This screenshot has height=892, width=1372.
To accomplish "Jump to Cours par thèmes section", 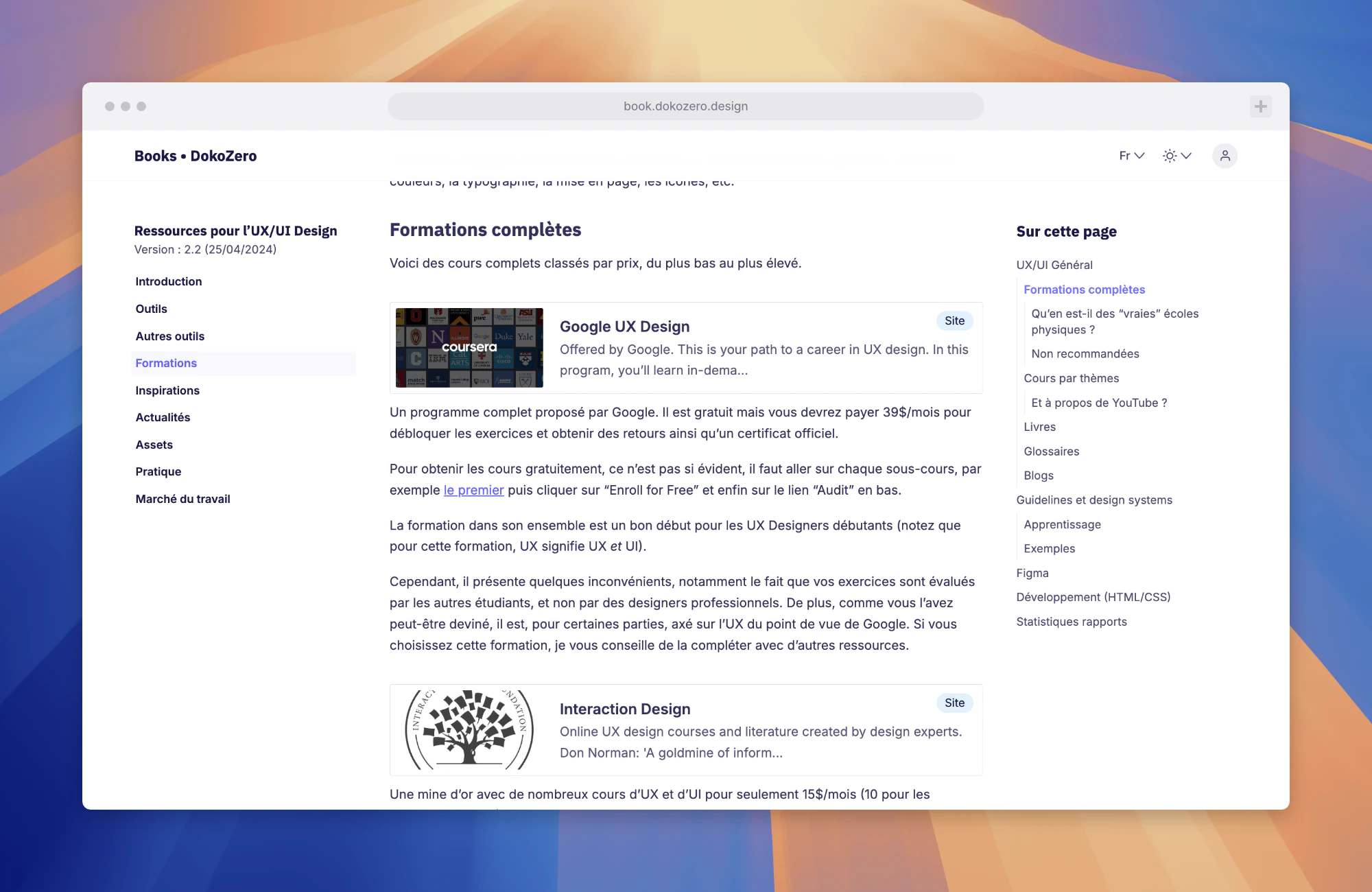I will [1071, 378].
